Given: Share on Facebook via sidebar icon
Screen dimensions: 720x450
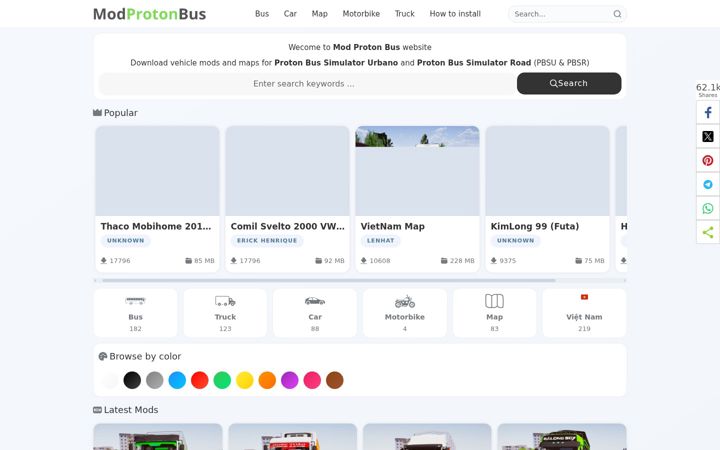Looking at the screenshot, I should point(708,112).
